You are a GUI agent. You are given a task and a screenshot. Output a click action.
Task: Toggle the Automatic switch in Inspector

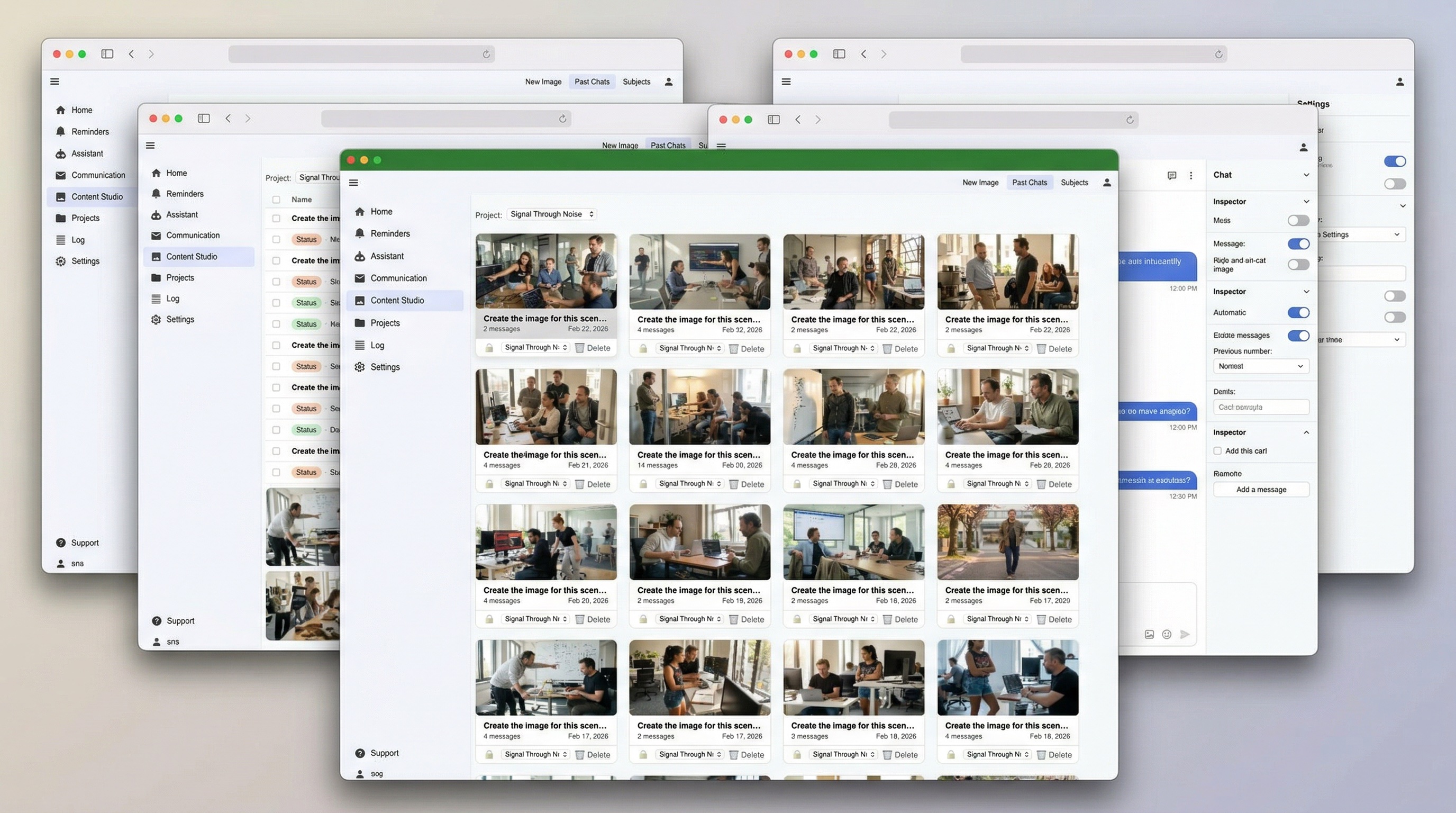(1298, 313)
